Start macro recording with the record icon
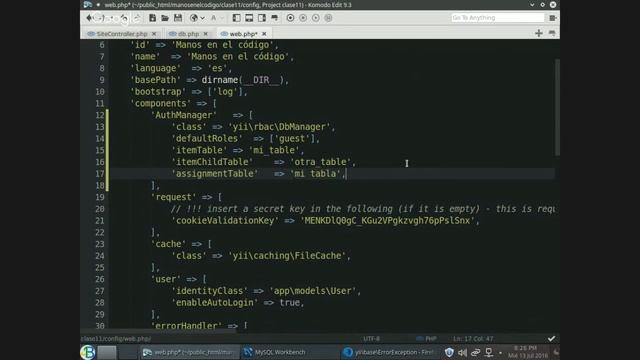This screenshot has width=640, height=360. [x=290, y=18]
